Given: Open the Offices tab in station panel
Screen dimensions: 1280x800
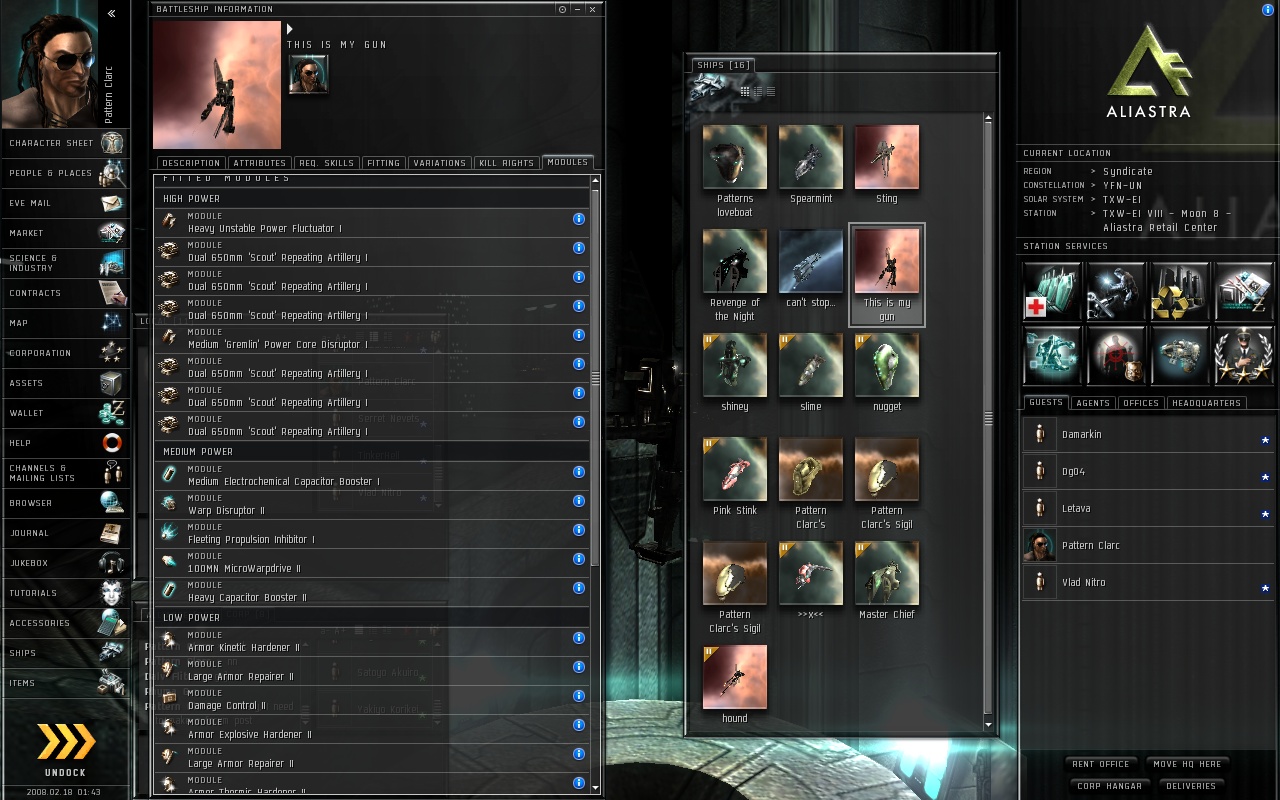Looking at the screenshot, I should (x=1140, y=403).
